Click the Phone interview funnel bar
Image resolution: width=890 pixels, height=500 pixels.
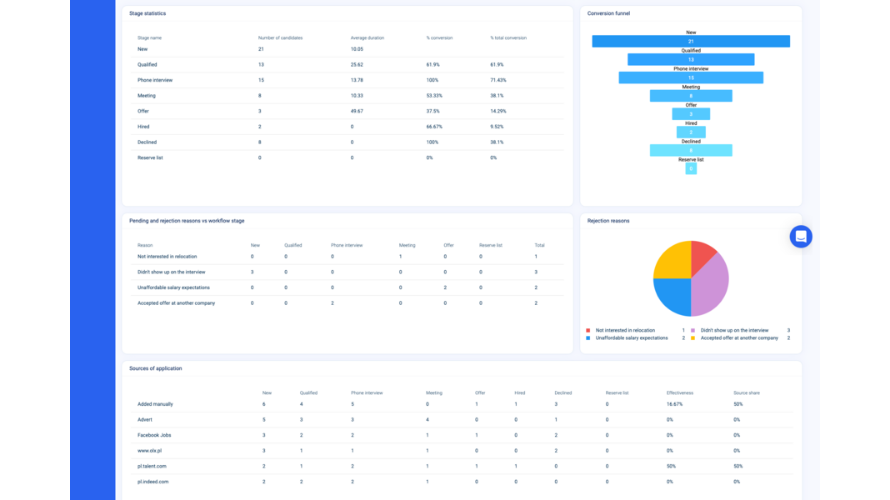point(690,77)
